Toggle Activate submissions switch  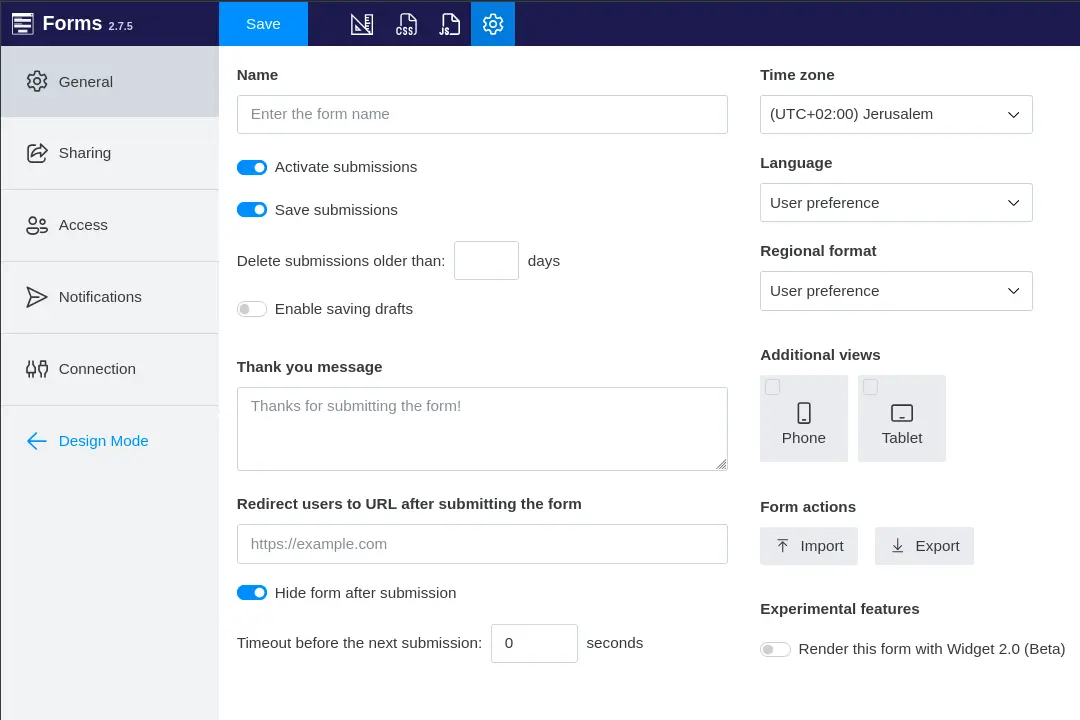(x=251, y=167)
